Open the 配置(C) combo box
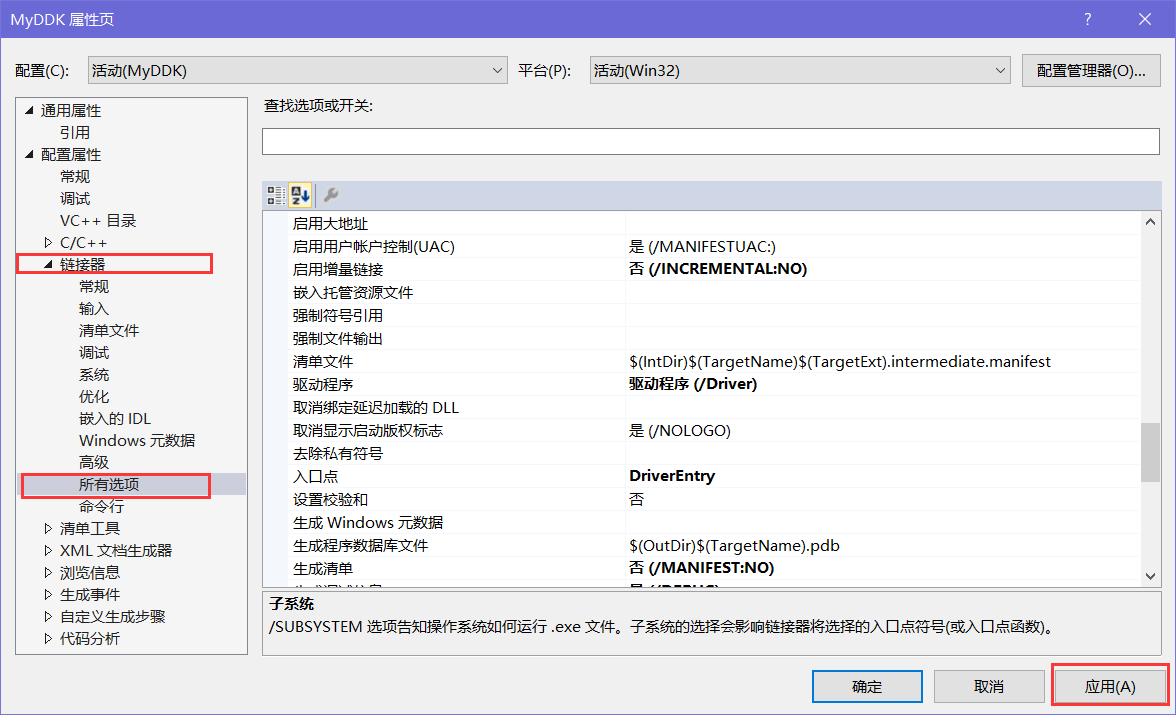 pos(298,71)
